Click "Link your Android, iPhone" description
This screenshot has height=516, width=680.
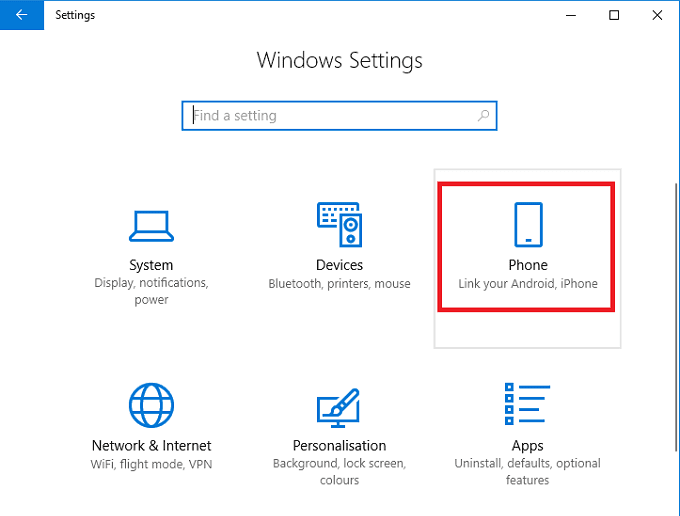tap(527, 284)
